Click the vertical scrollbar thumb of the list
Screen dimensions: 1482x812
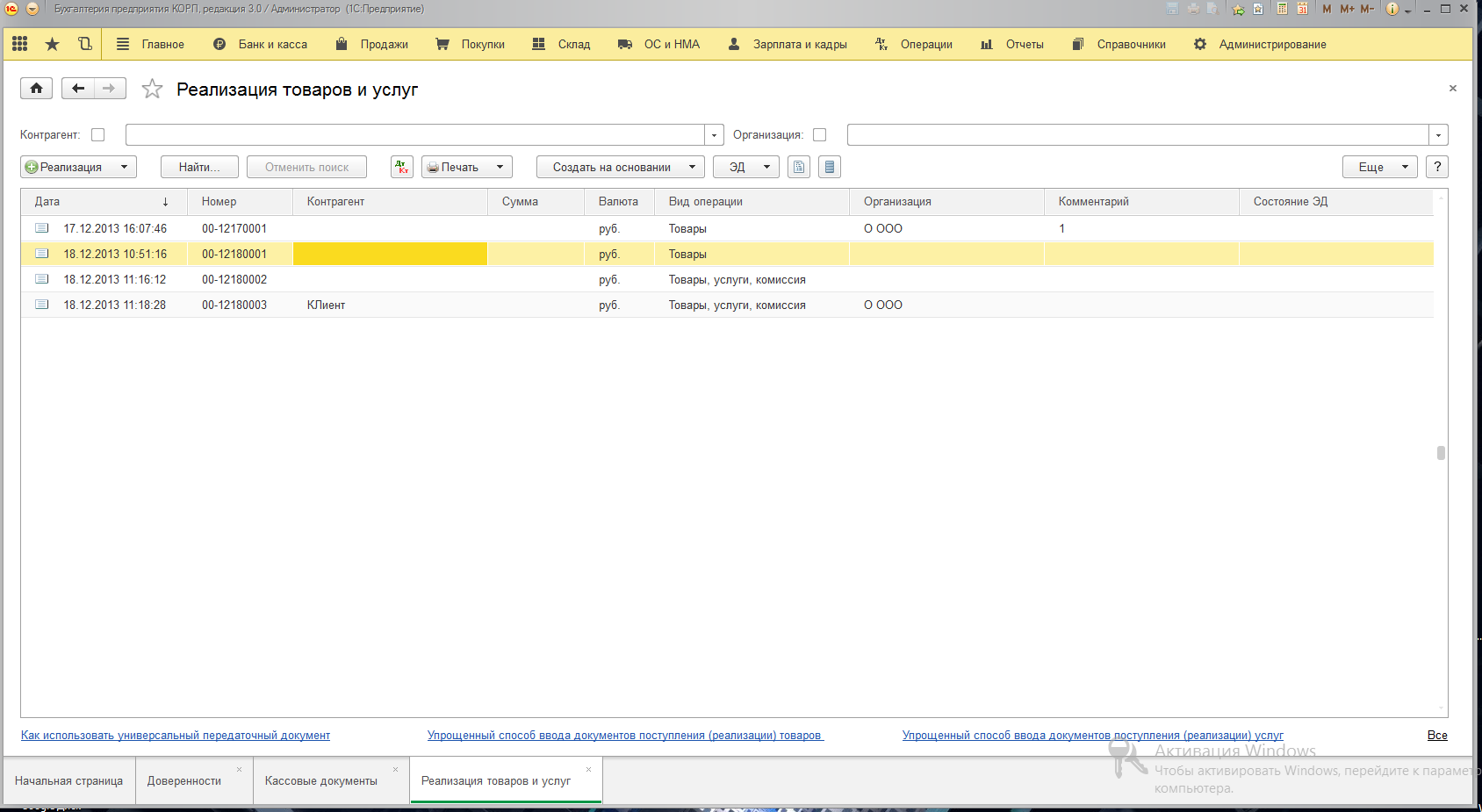(1441, 453)
